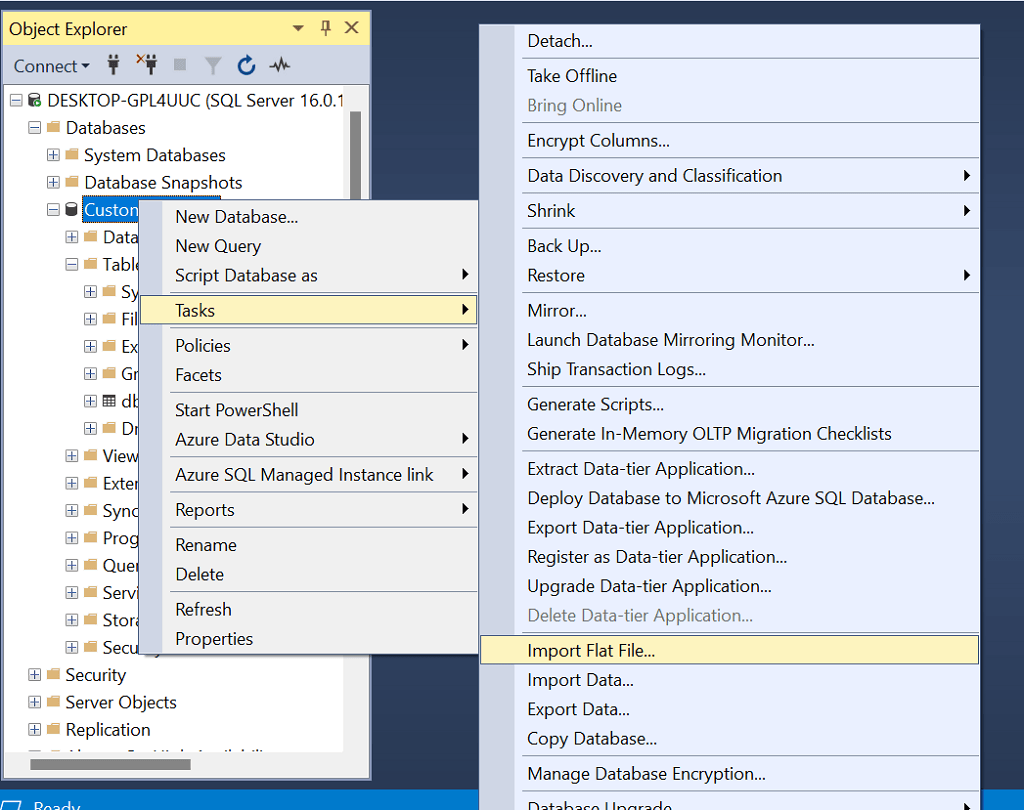Open Azure SQL Managed Instance link submenu
The height and width of the screenshot is (810, 1024).
310,474
